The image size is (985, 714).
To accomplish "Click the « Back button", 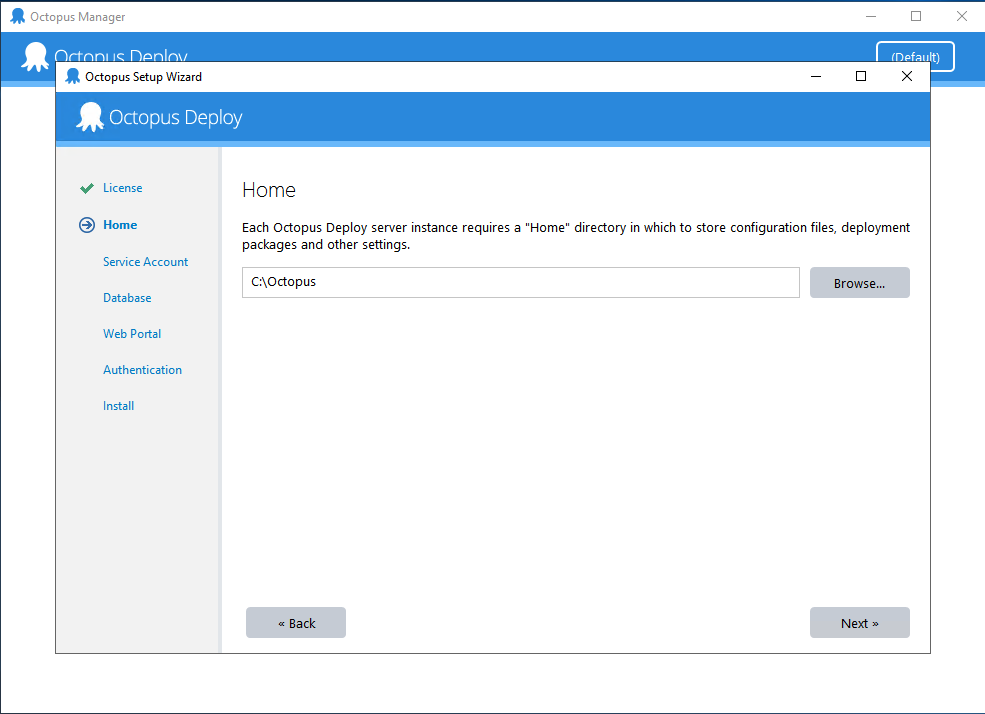I will (x=296, y=623).
